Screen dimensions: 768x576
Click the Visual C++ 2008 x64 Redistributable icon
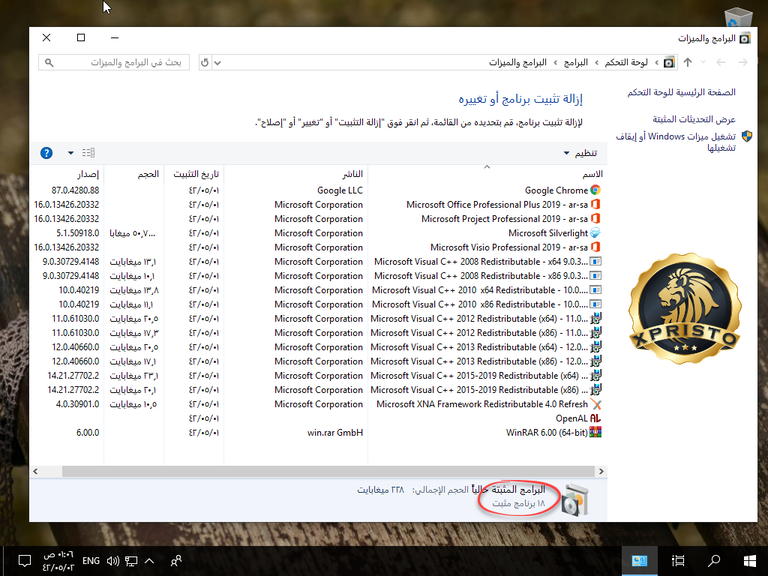coord(596,262)
